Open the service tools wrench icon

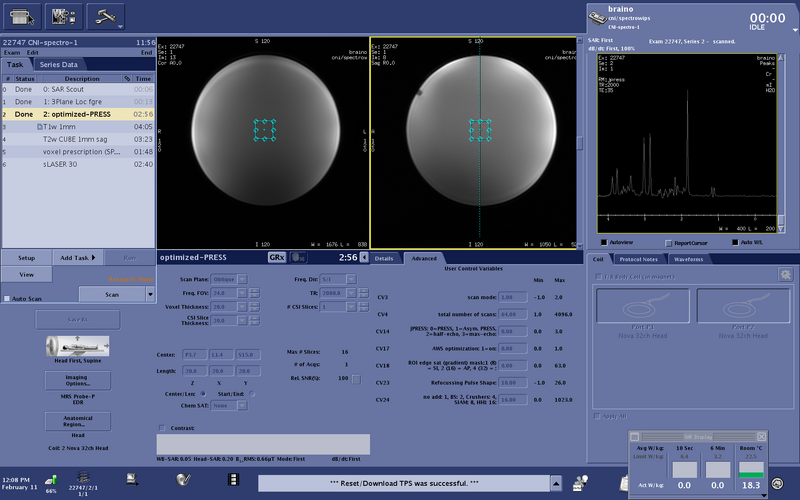[x=106, y=17]
